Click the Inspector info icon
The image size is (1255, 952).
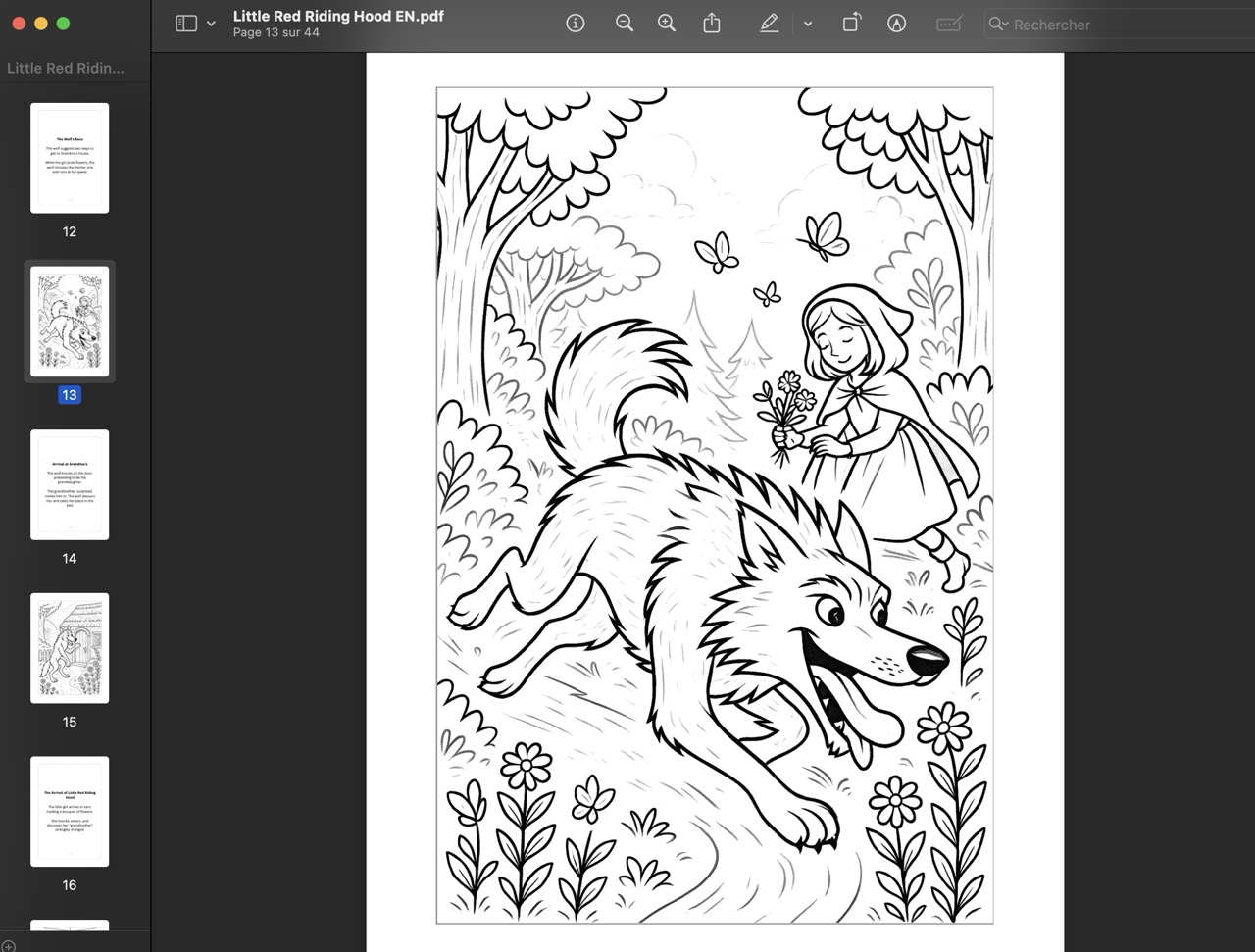[x=576, y=24]
